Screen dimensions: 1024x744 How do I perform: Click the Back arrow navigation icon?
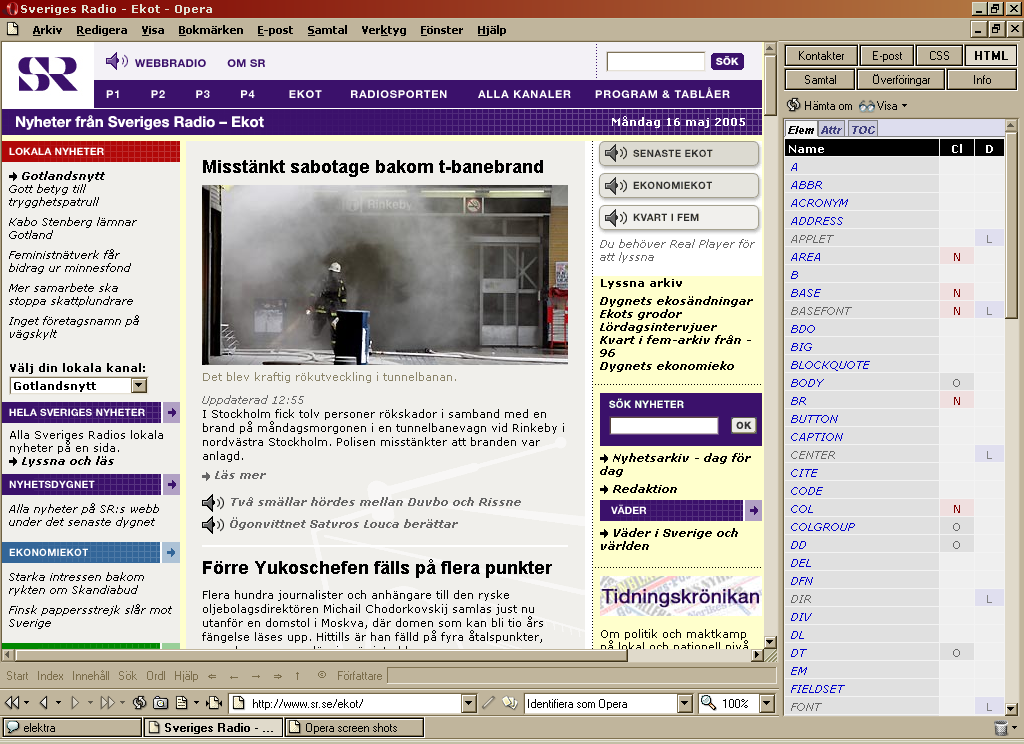tap(45, 703)
